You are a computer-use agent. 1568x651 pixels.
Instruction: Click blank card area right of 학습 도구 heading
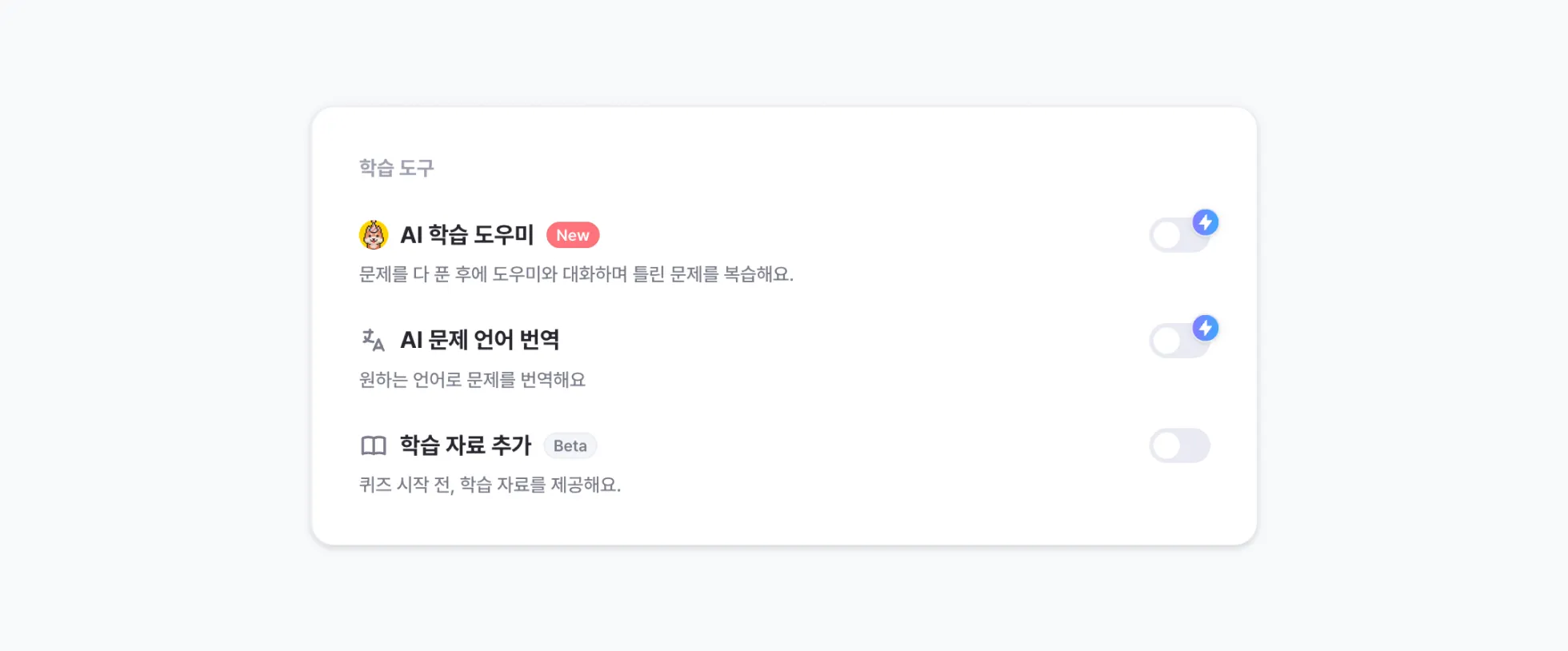coord(800,168)
